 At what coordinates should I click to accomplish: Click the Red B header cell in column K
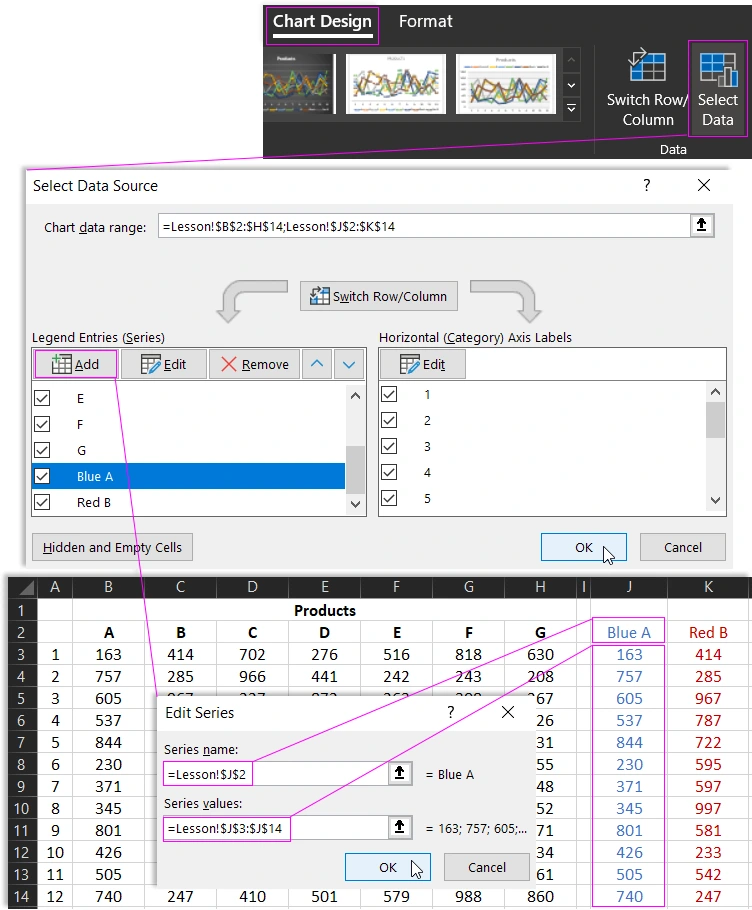tap(708, 632)
